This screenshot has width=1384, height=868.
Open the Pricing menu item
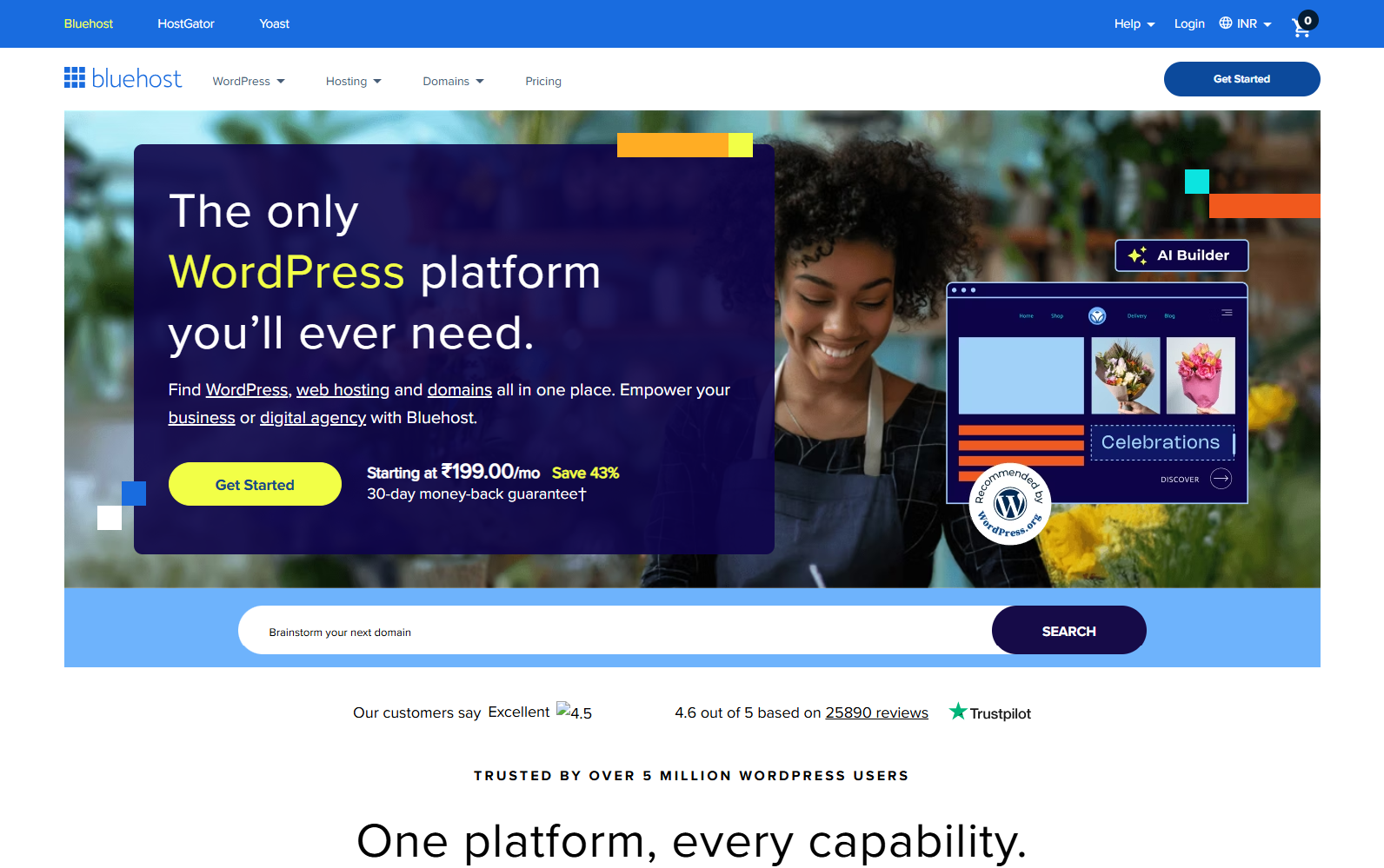point(543,81)
